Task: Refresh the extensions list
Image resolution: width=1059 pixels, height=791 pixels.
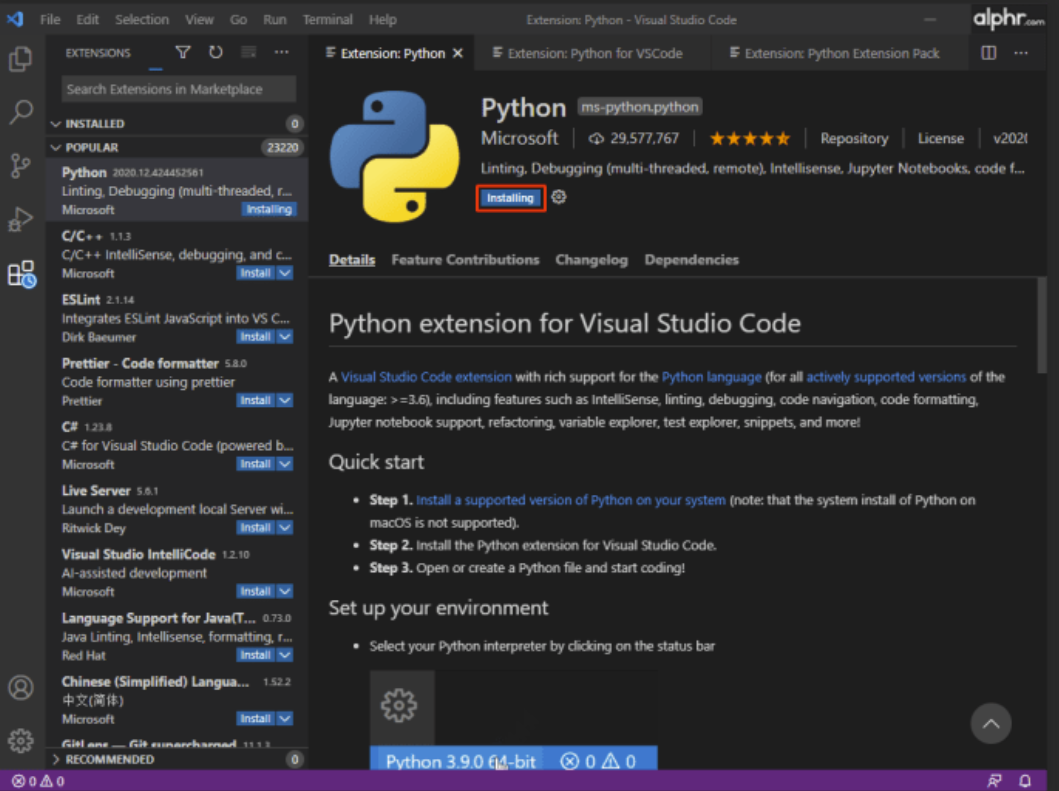Action: point(215,53)
